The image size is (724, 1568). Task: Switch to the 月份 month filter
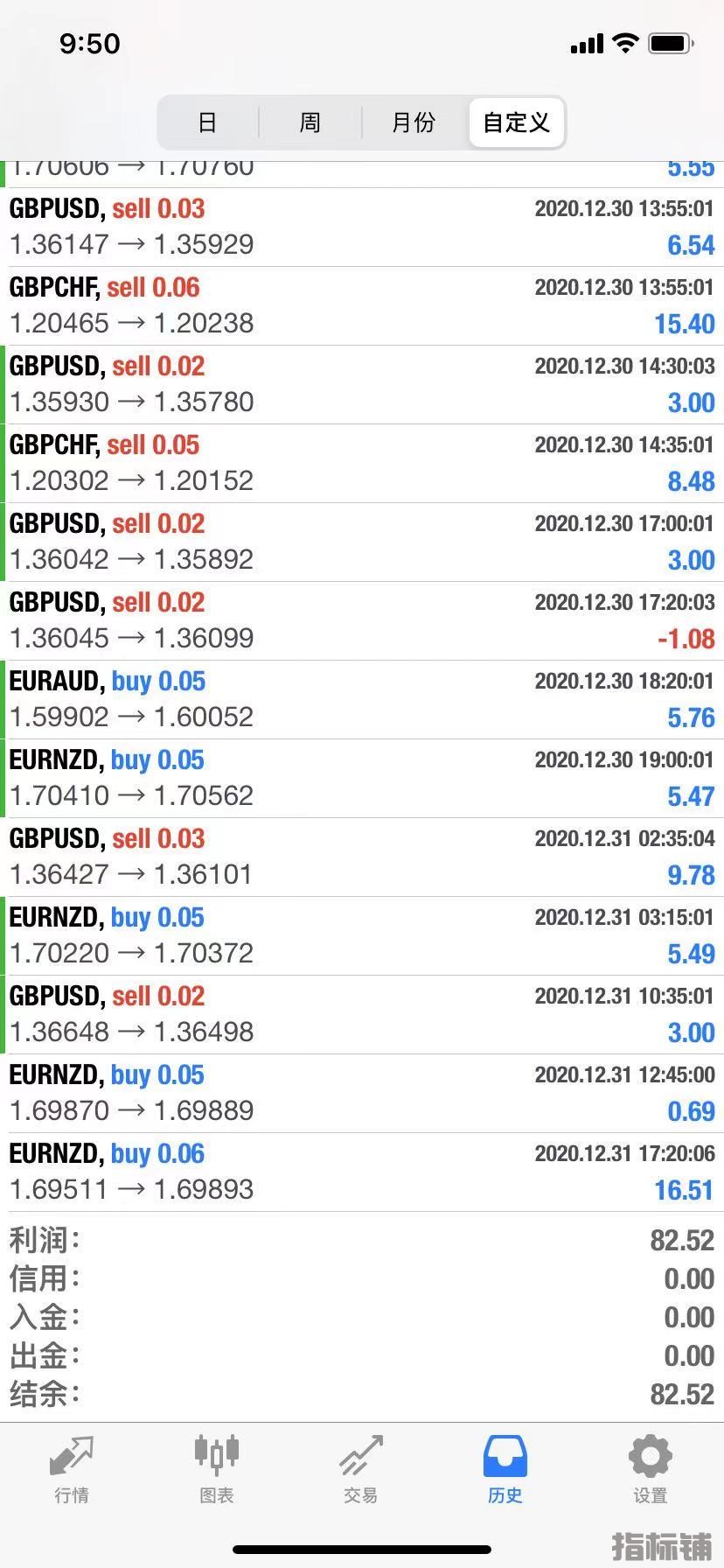414,122
